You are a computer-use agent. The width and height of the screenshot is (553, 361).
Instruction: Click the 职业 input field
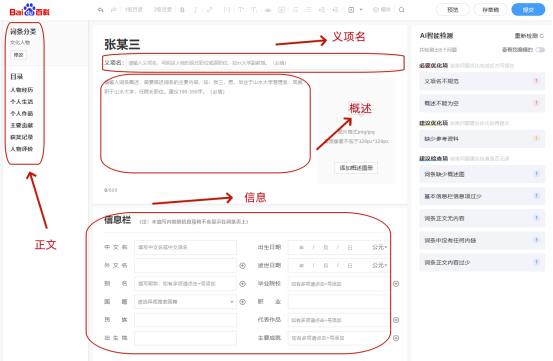(x=339, y=302)
